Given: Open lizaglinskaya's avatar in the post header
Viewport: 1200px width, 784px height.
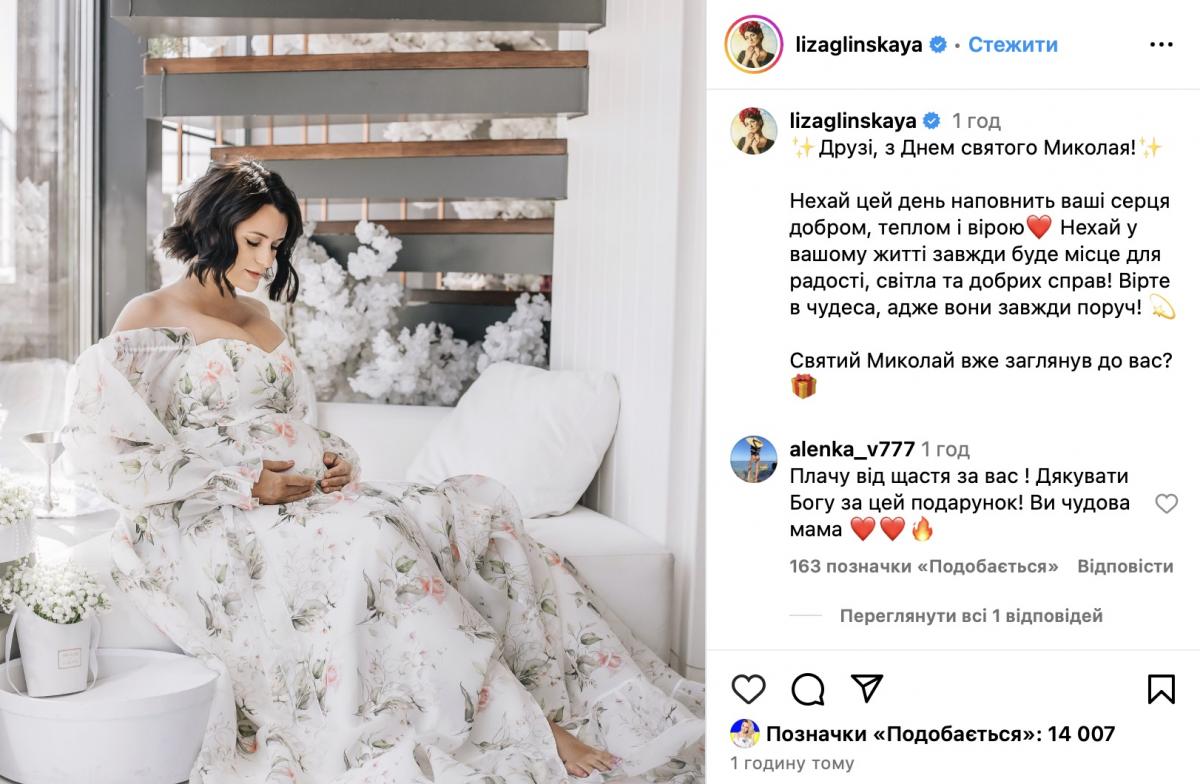Looking at the screenshot, I should click(753, 45).
